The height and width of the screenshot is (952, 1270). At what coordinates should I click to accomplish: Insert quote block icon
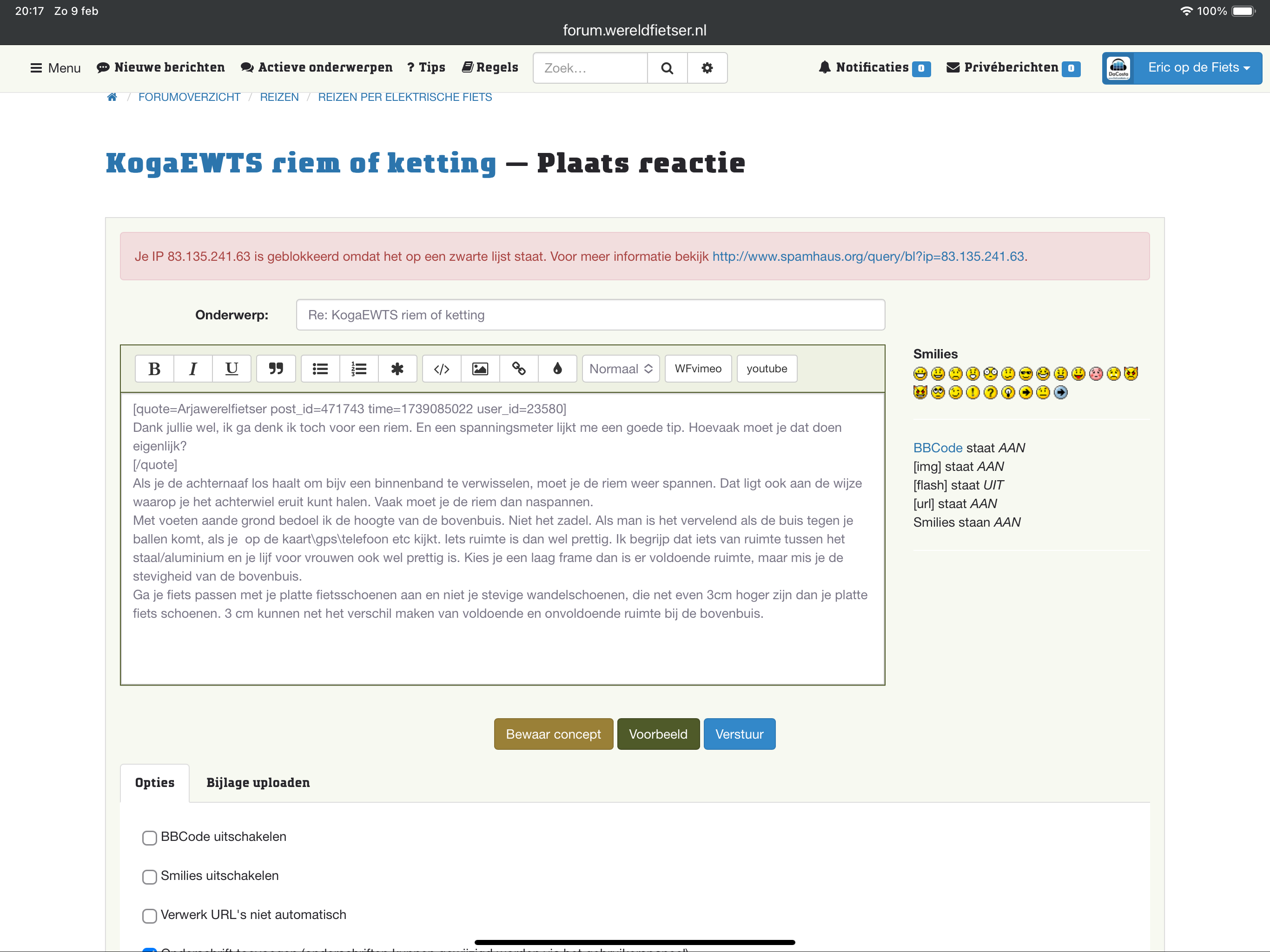276,369
